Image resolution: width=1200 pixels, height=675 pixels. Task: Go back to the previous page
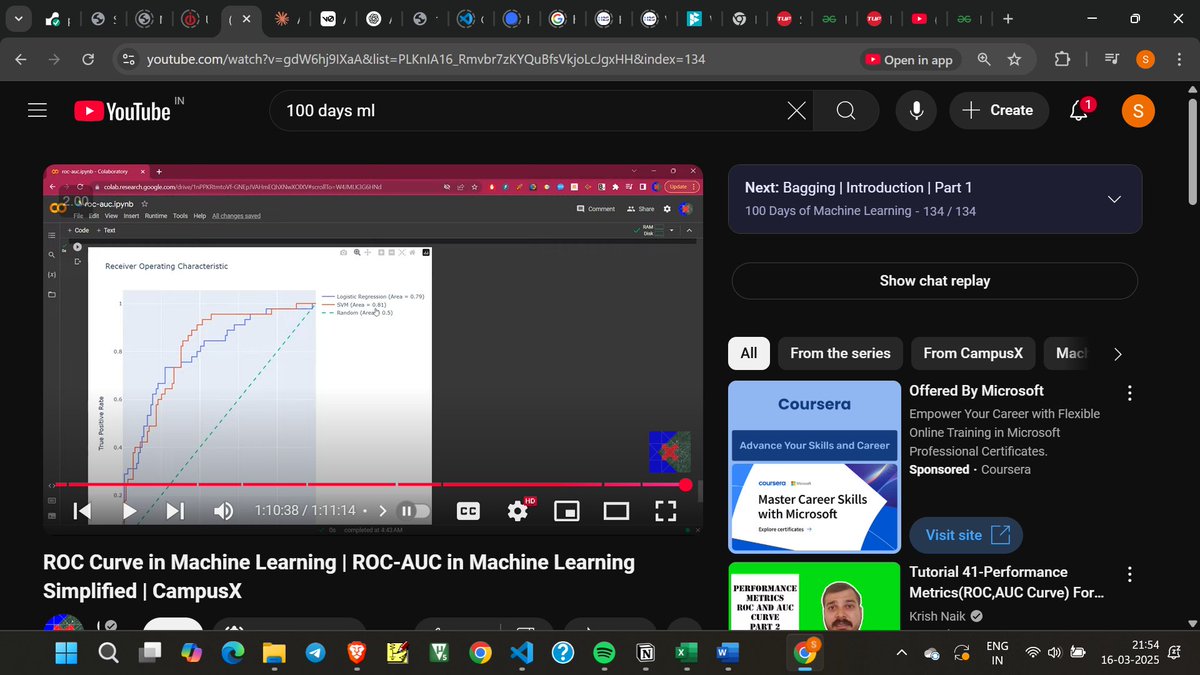(x=21, y=60)
